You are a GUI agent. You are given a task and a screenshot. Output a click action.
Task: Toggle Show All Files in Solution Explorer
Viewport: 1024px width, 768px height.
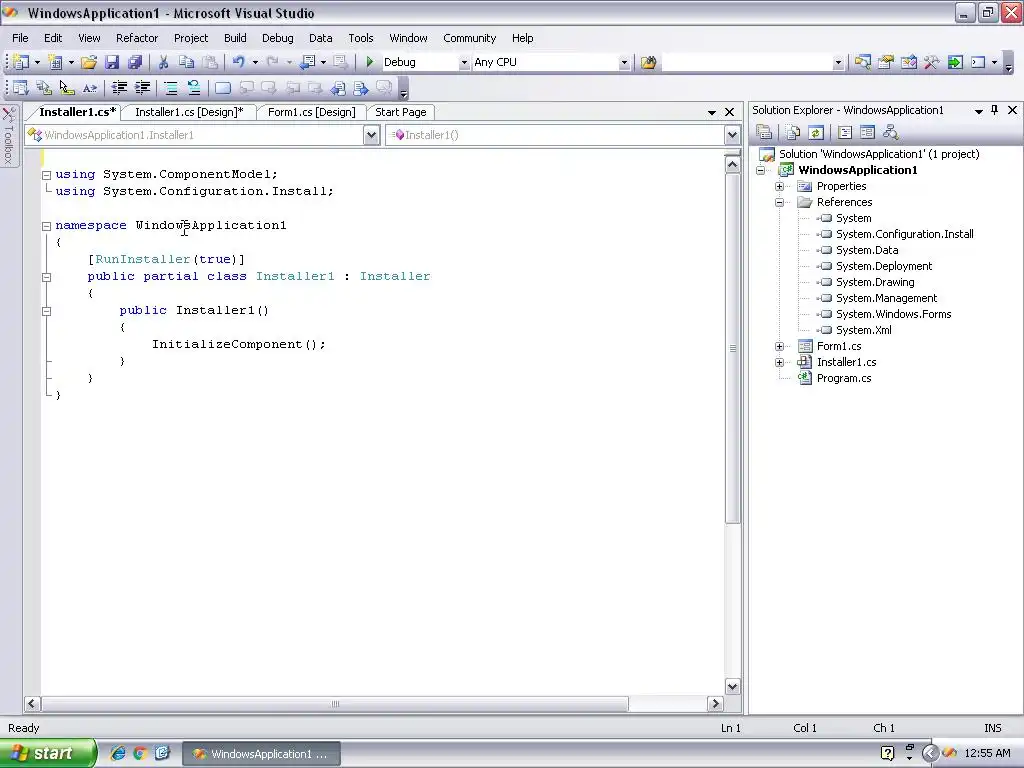[x=793, y=133]
